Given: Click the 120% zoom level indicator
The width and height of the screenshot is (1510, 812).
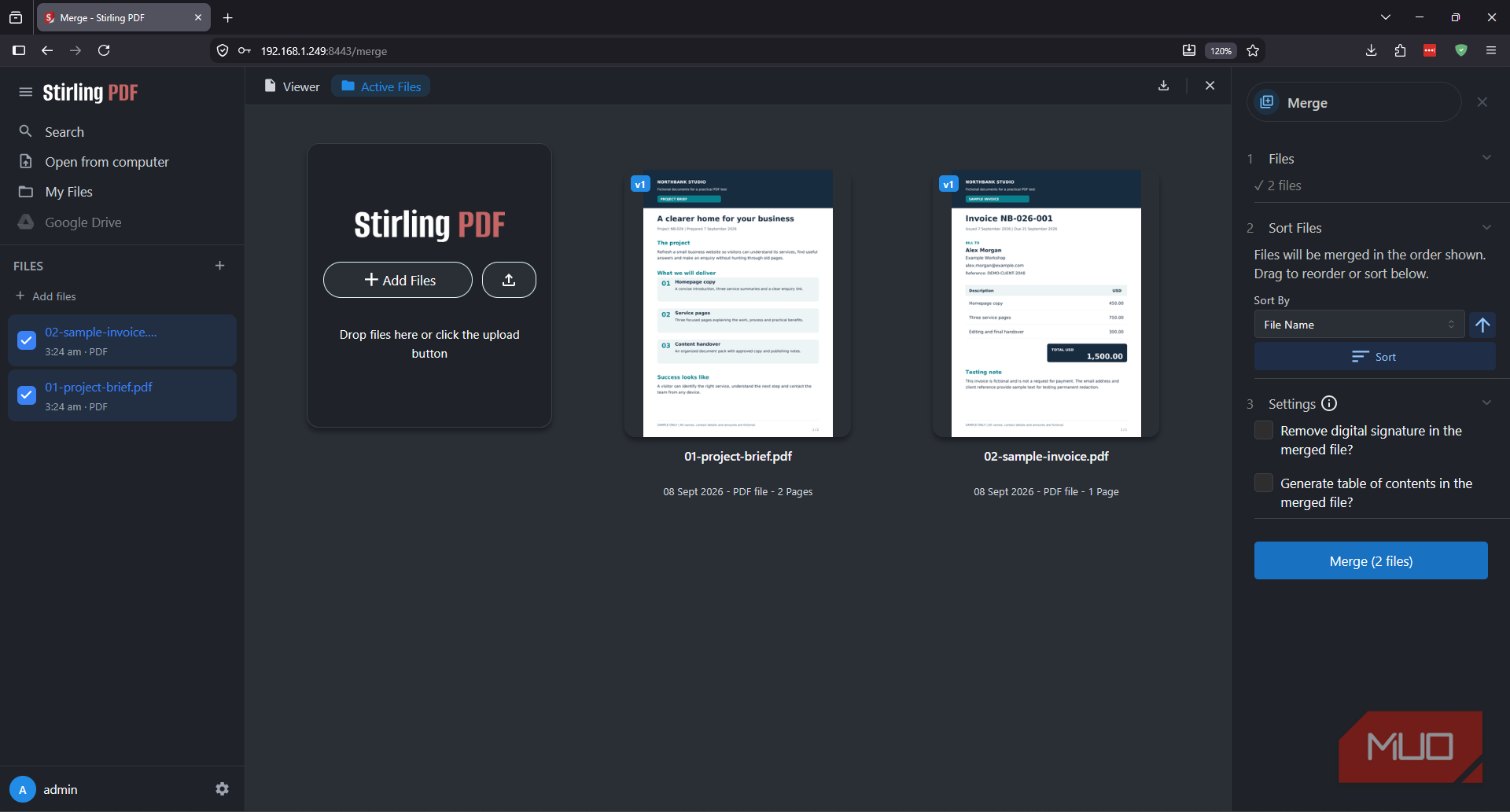Looking at the screenshot, I should [x=1221, y=50].
